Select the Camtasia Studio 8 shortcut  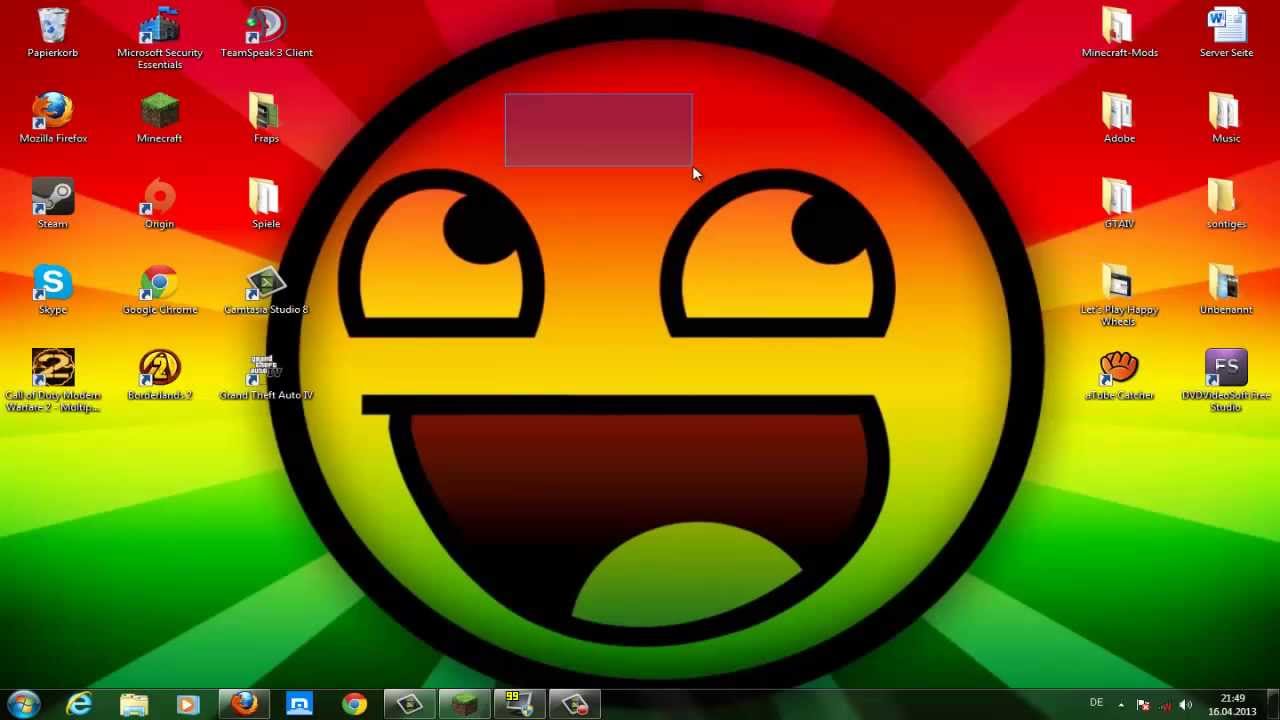point(266,291)
